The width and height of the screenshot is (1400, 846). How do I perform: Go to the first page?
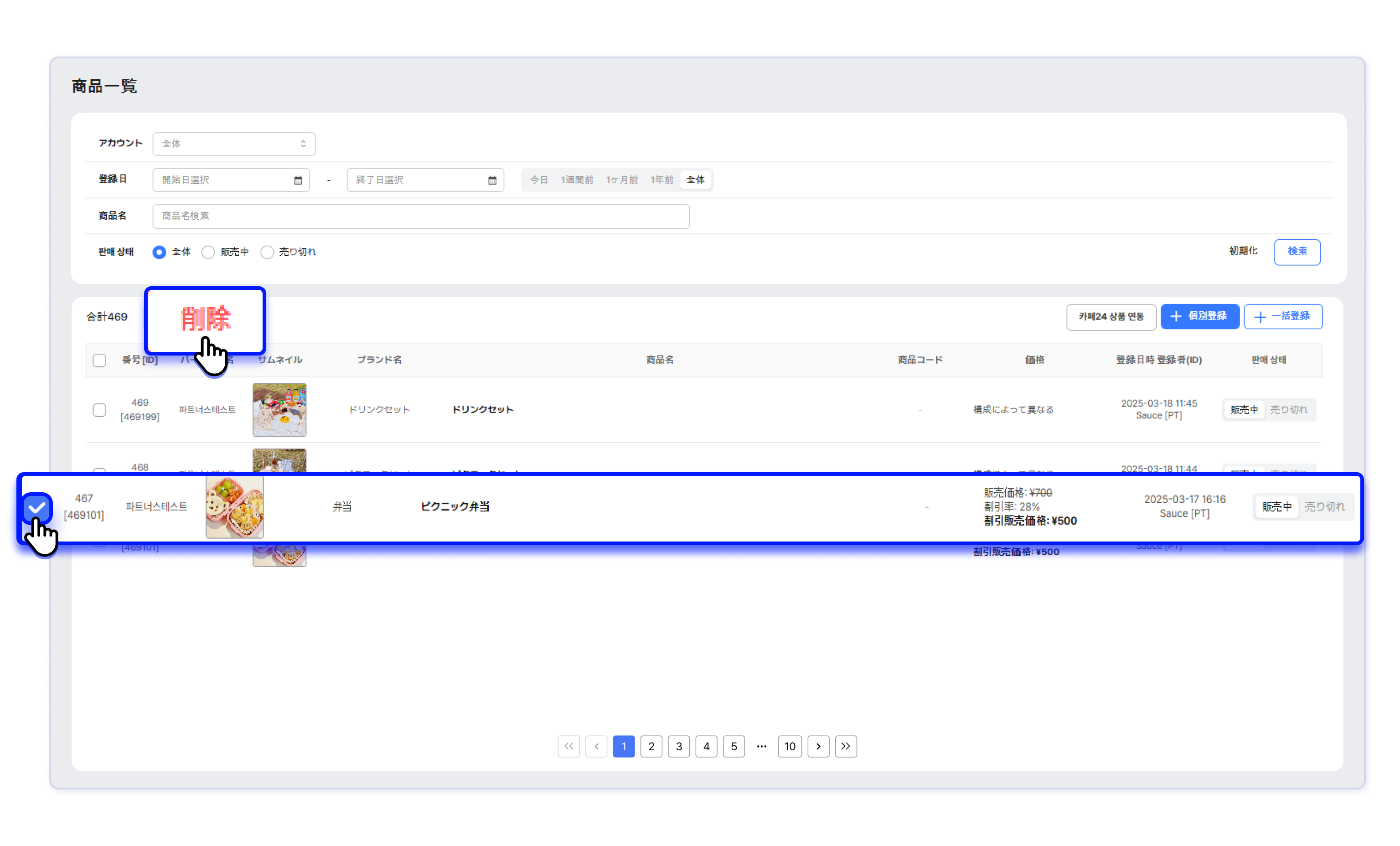click(x=568, y=746)
